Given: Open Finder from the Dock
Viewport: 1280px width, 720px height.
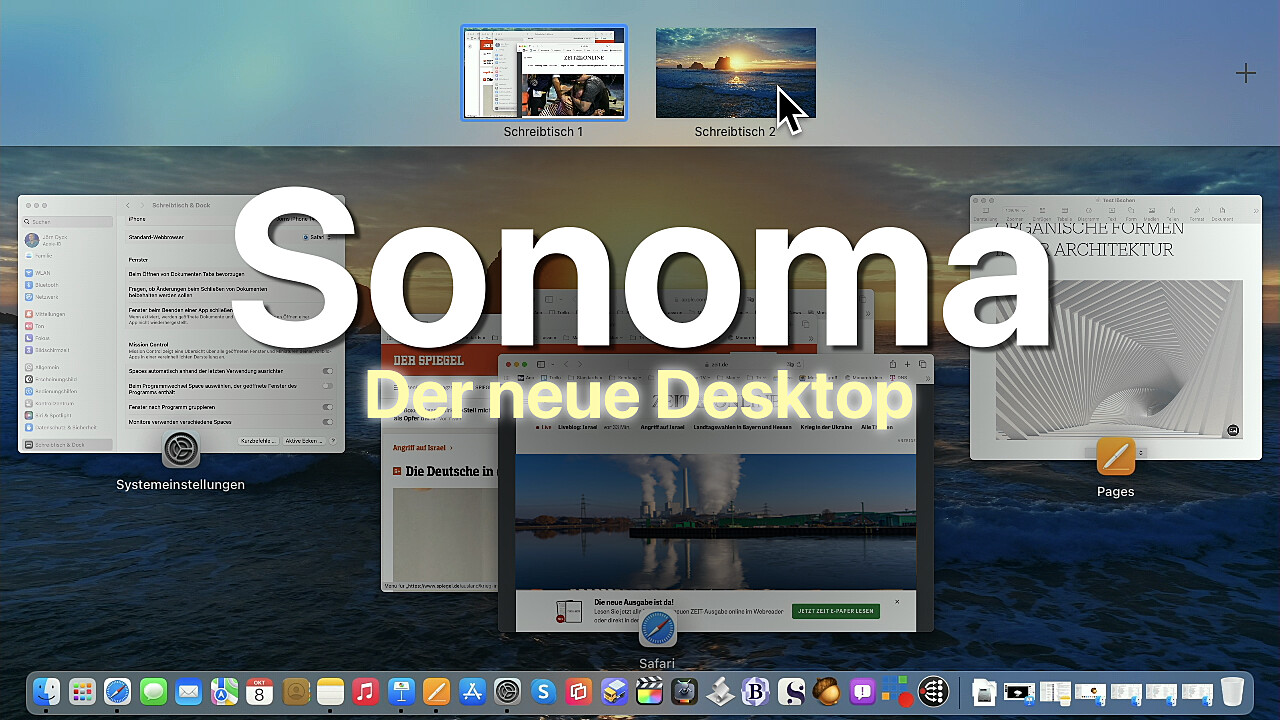Looking at the screenshot, I should pyautogui.click(x=46, y=691).
